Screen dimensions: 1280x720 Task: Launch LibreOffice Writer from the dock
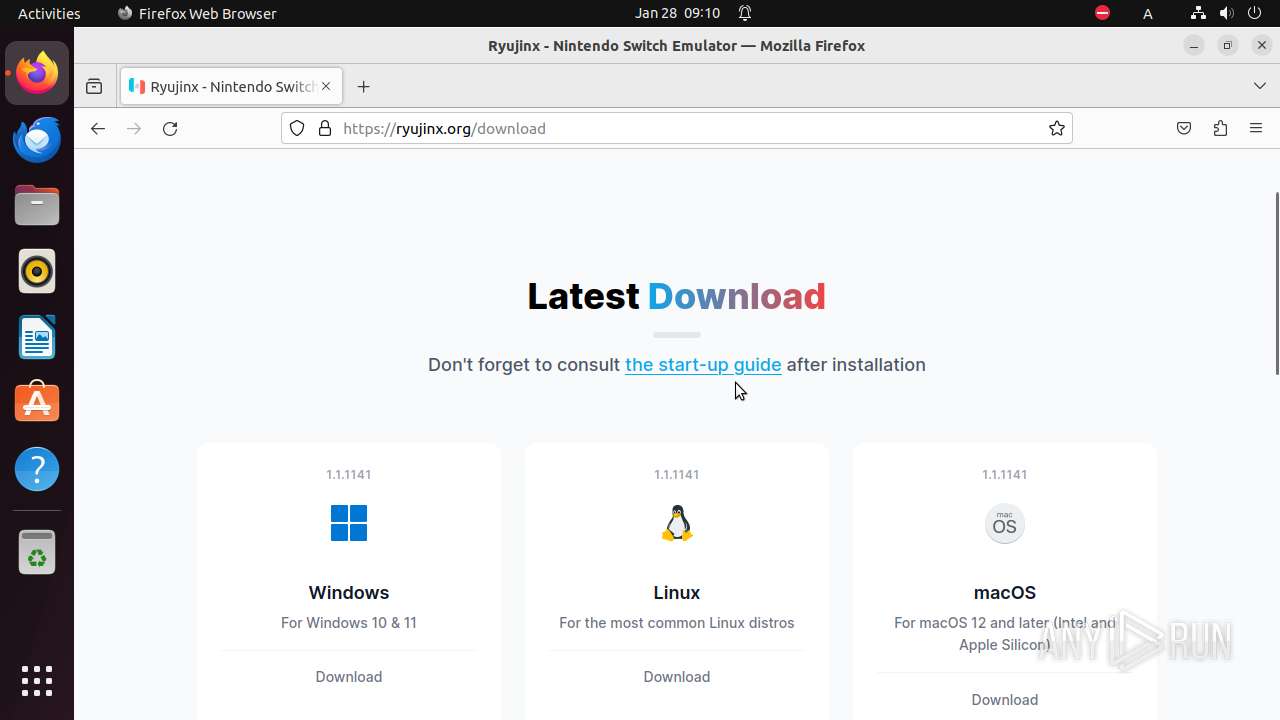tap(37, 337)
